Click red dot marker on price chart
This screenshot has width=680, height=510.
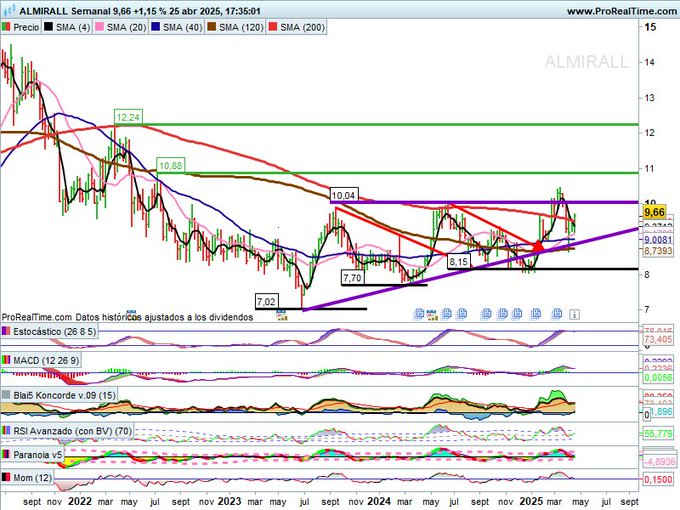(538, 246)
